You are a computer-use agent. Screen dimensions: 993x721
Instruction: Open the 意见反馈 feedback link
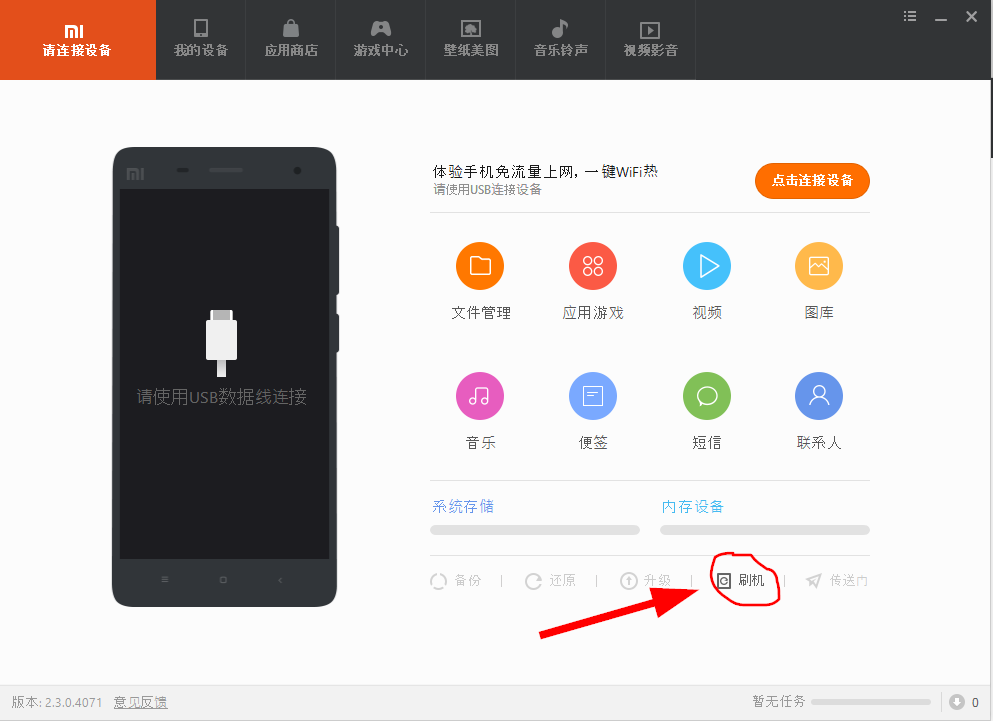pos(140,702)
